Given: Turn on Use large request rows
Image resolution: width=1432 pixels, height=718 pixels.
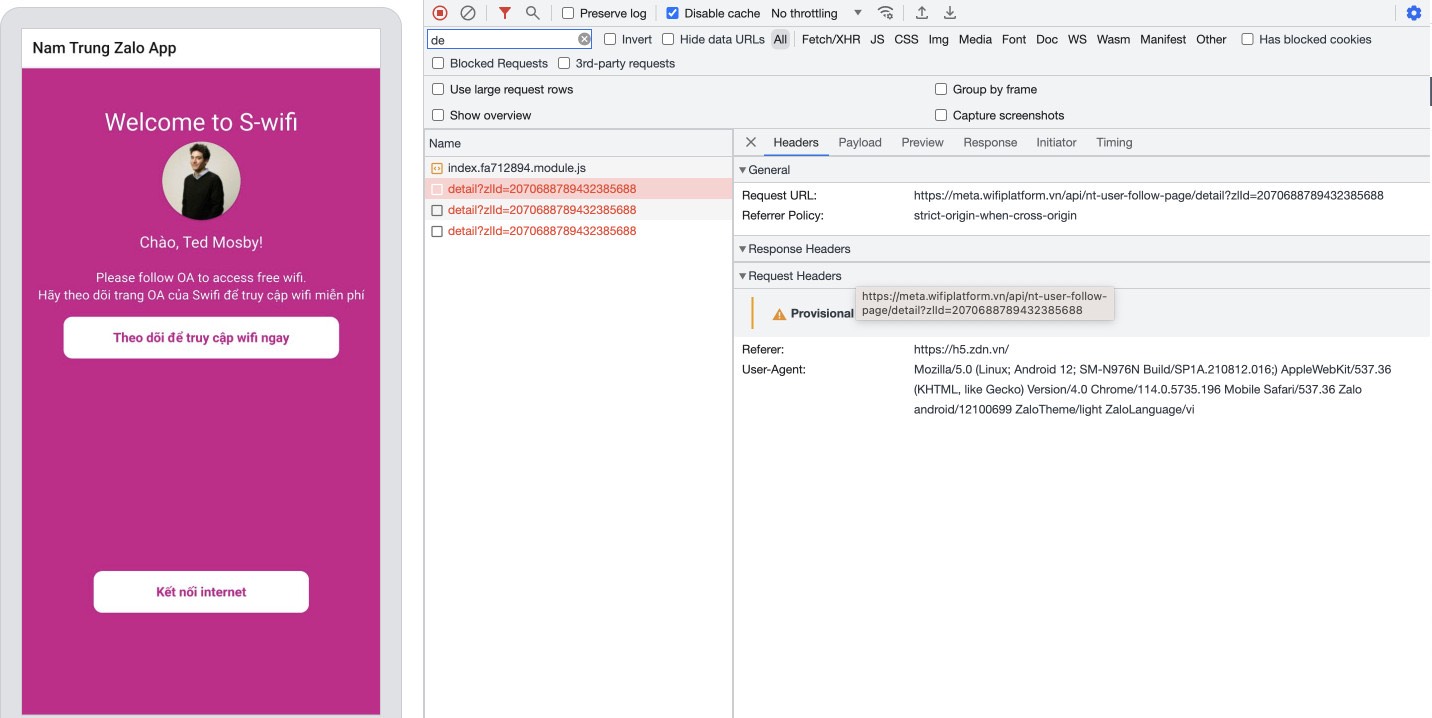Looking at the screenshot, I should [438, 89].
